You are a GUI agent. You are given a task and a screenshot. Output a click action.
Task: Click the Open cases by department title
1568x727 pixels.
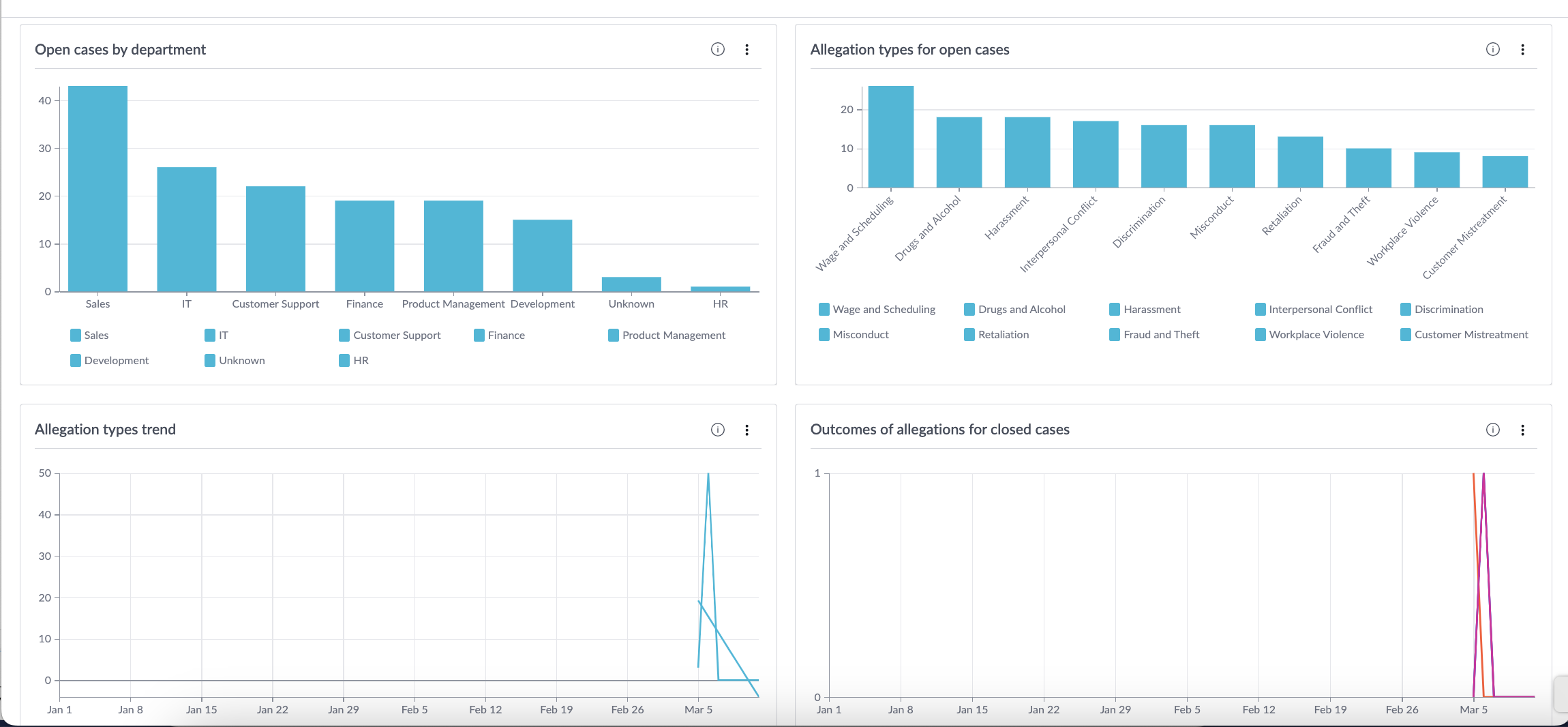tap(120, 49)
